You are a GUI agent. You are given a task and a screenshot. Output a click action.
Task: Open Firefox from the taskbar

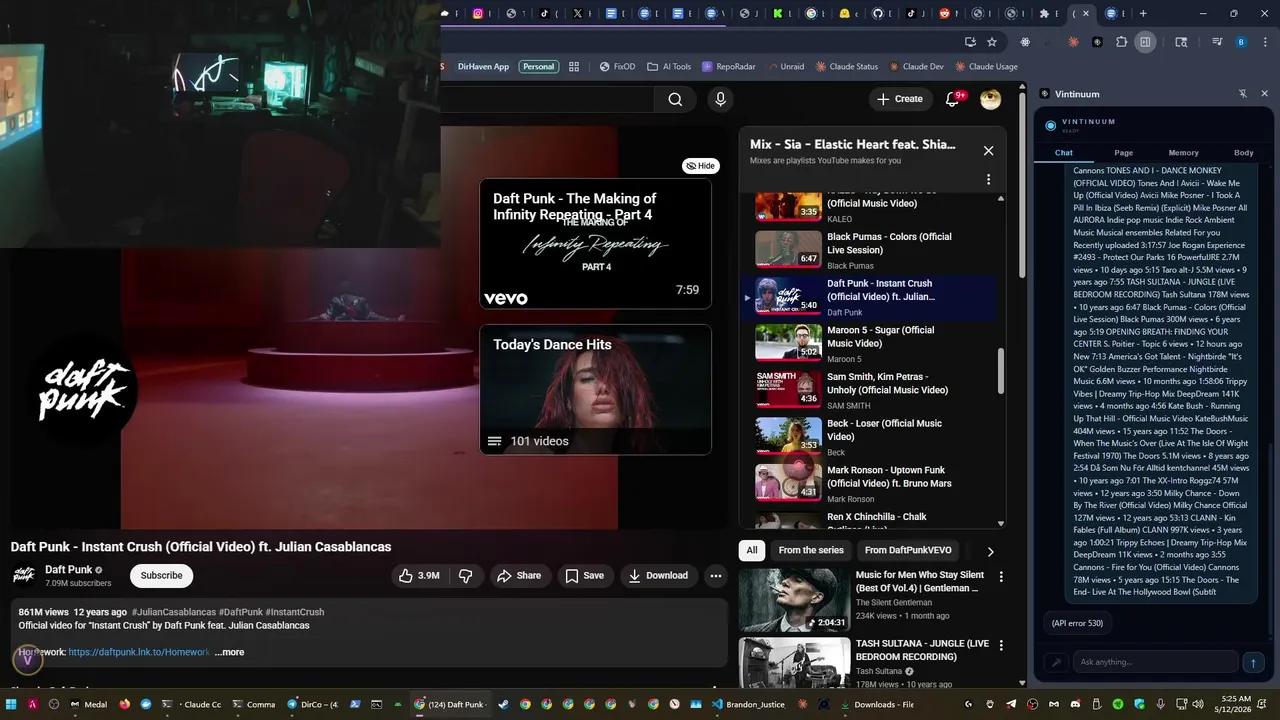pos(124,704)
